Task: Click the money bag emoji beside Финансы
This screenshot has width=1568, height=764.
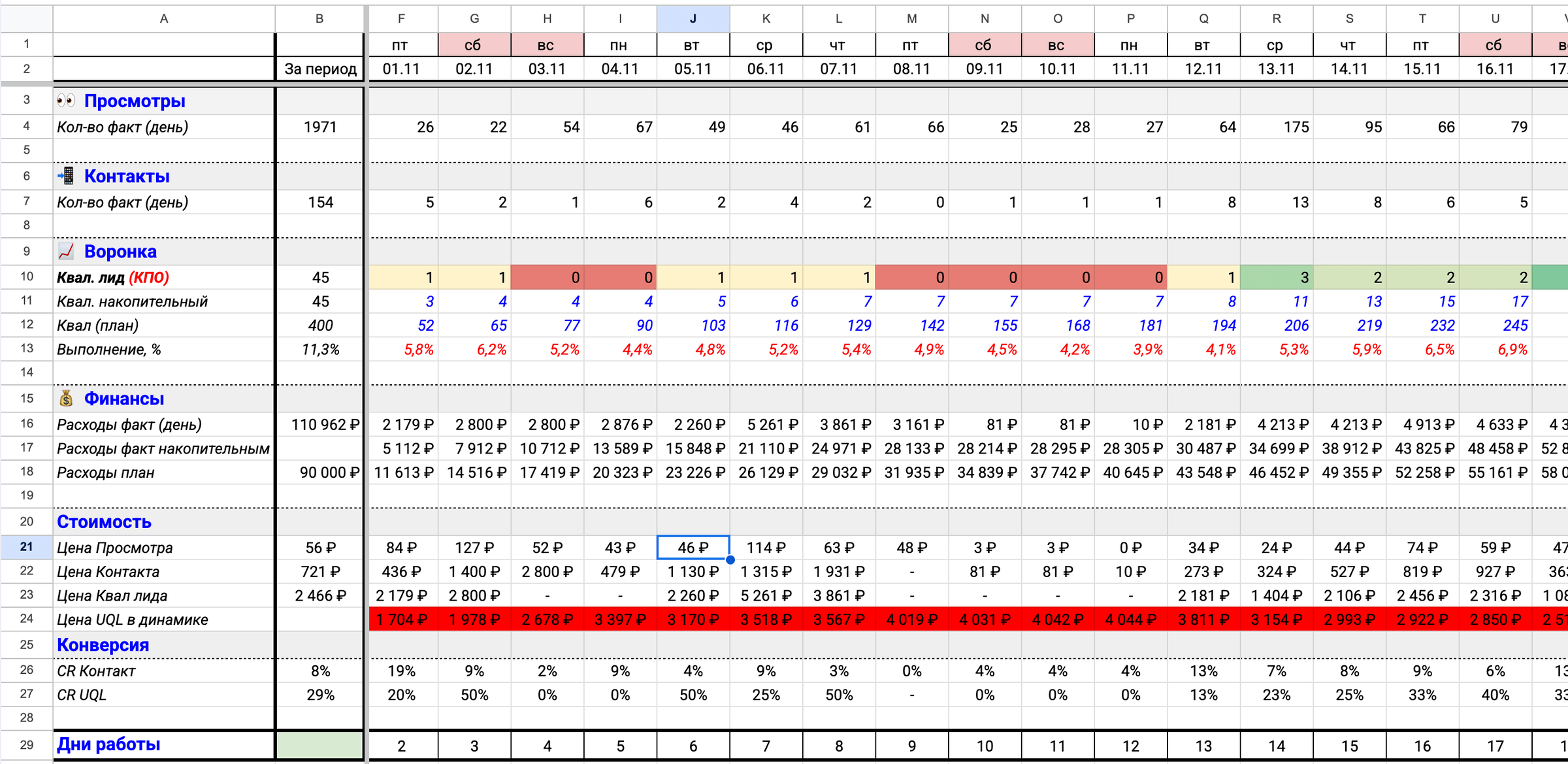Action: 66,399
